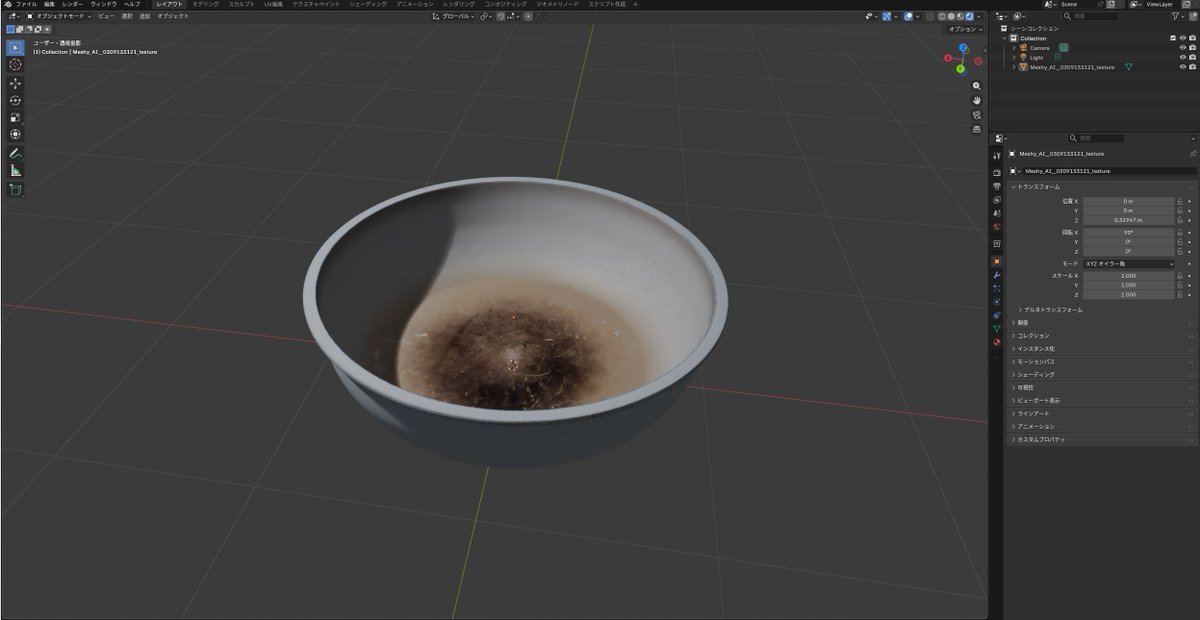Expand the Custom Properties panel

coord(1040,440)
